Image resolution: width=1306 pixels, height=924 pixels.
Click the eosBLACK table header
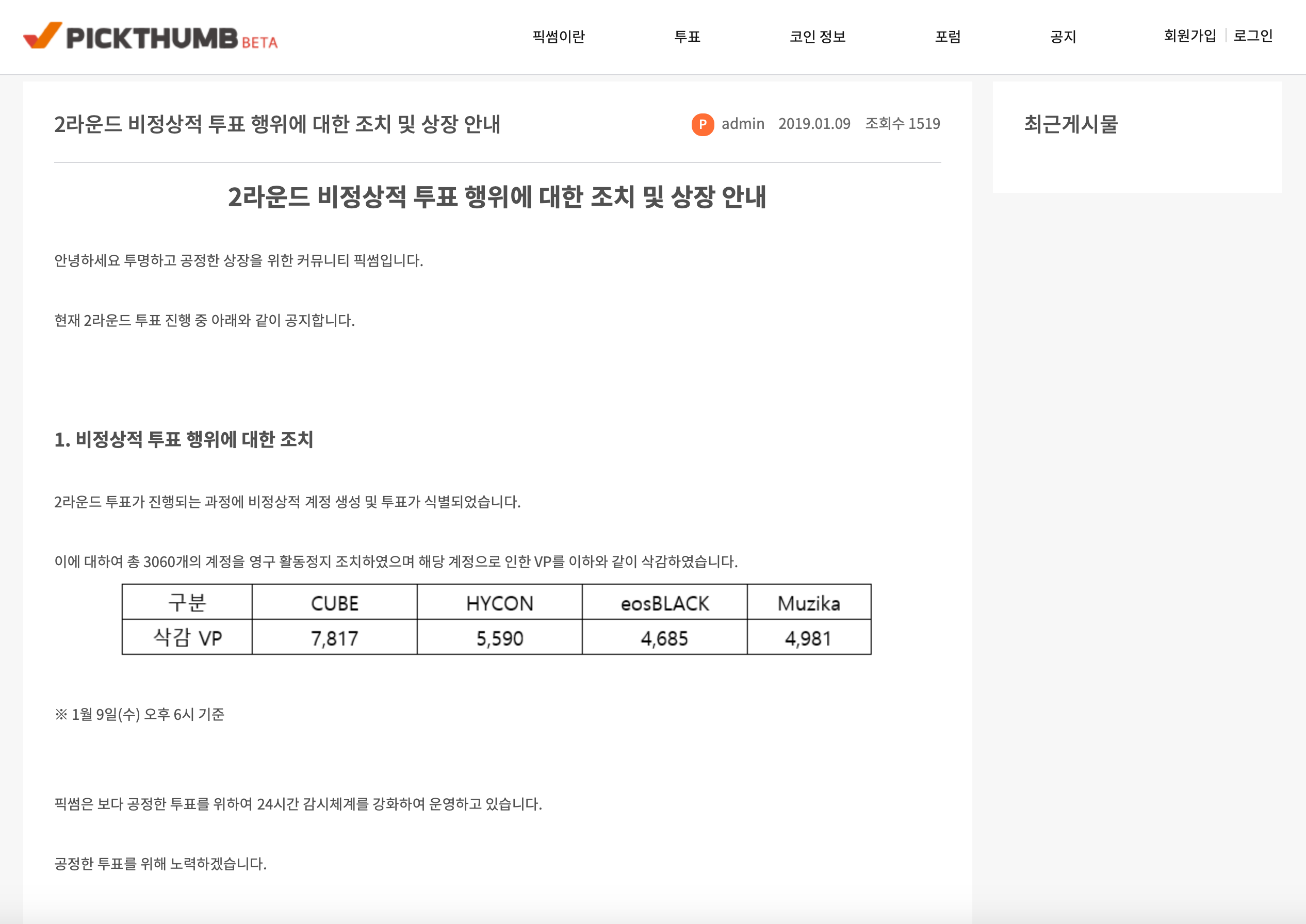click(665, 603)
